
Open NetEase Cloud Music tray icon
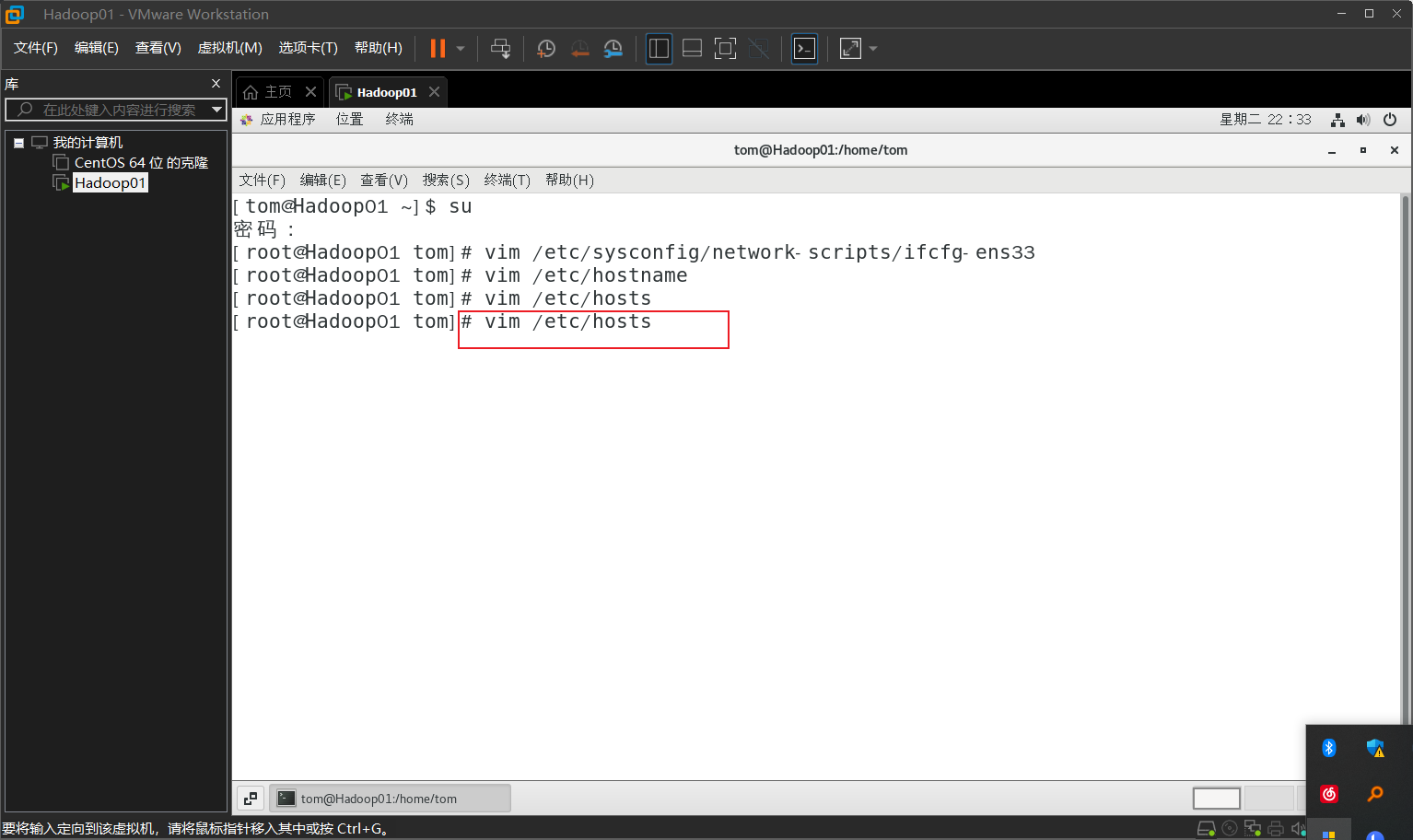point(1329,794)
